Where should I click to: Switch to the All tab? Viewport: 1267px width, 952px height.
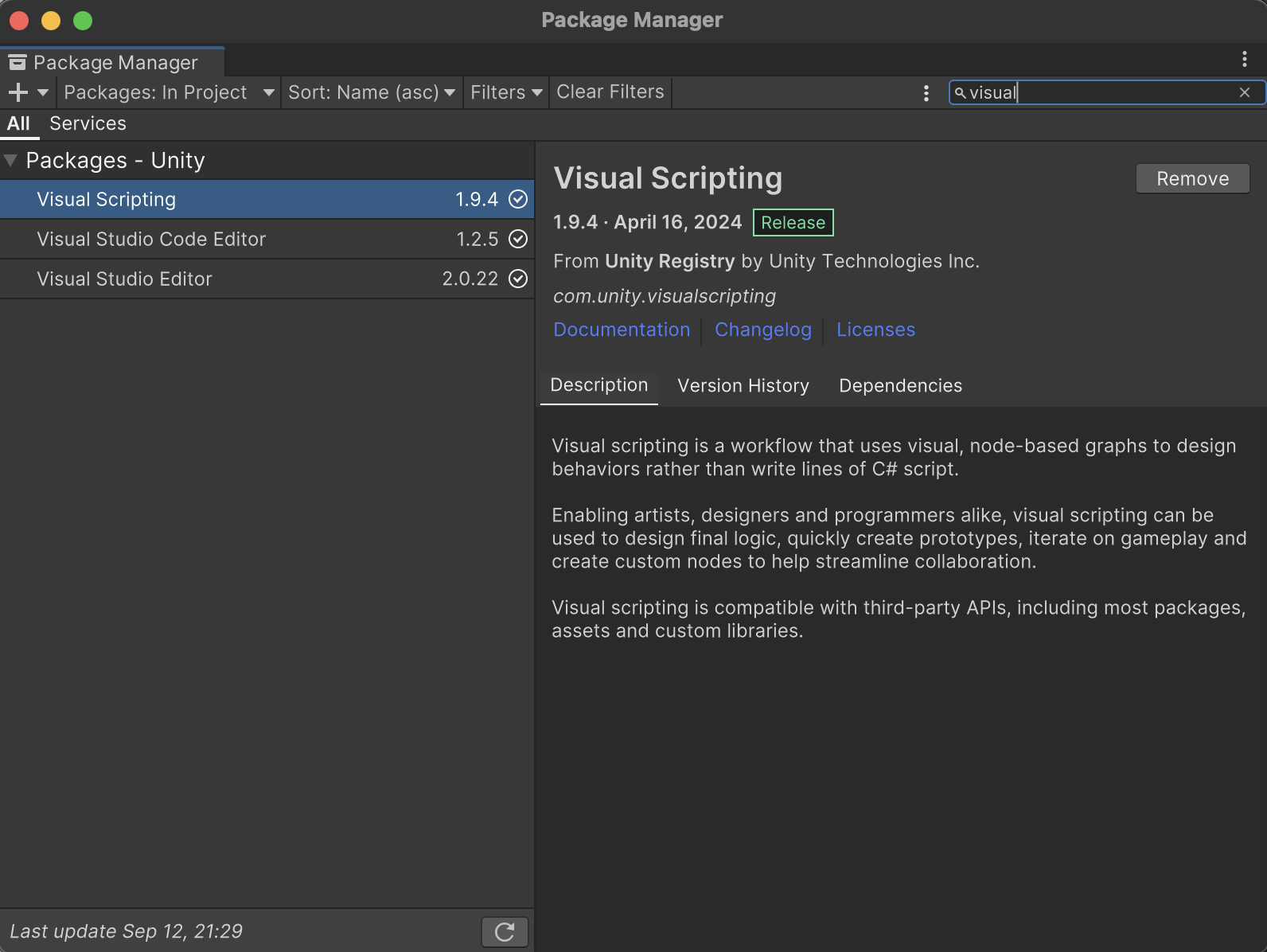pos(18,123)
